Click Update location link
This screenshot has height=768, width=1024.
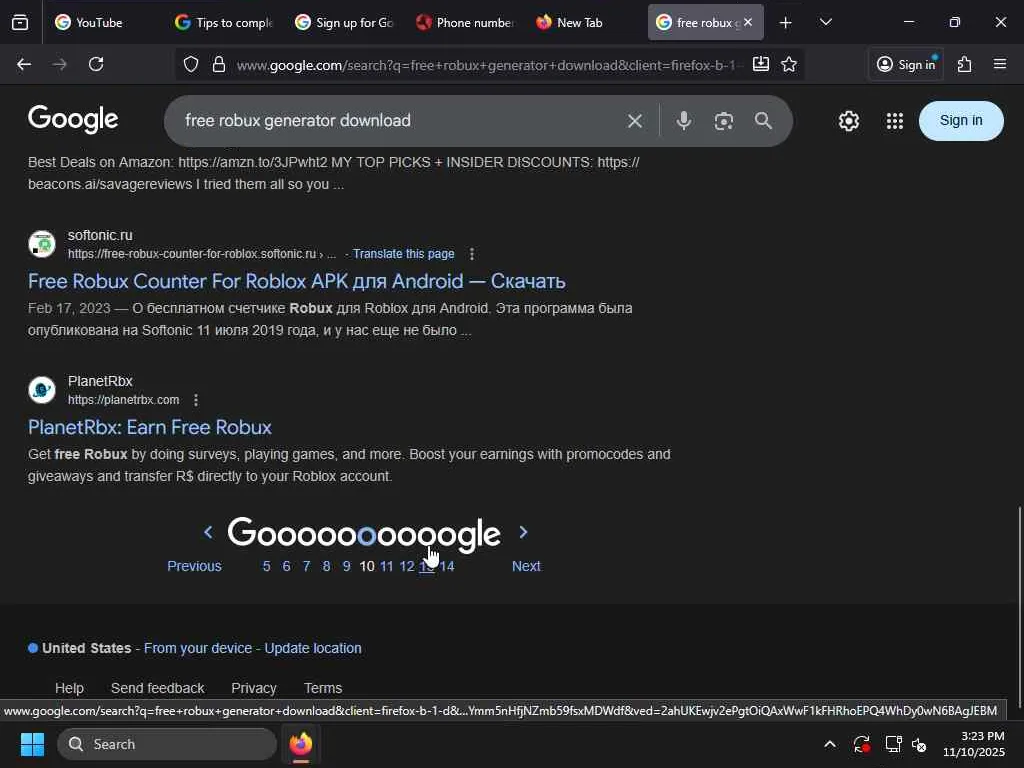313,648
